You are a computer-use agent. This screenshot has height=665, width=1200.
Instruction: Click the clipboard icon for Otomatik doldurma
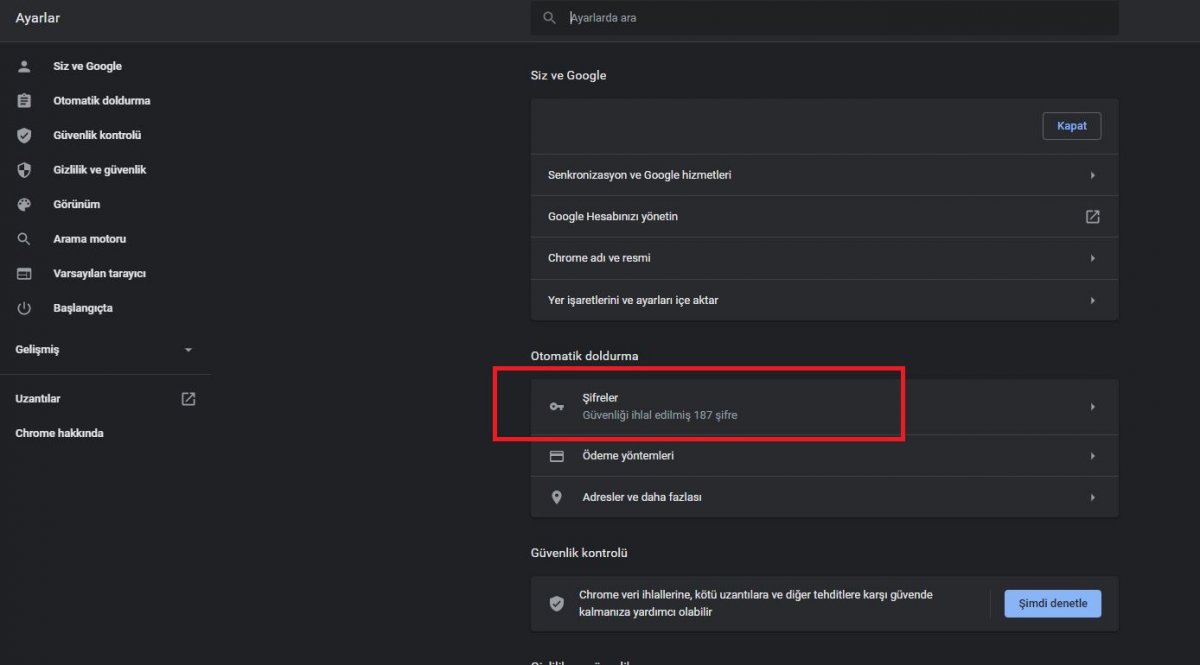coord(24,101)
